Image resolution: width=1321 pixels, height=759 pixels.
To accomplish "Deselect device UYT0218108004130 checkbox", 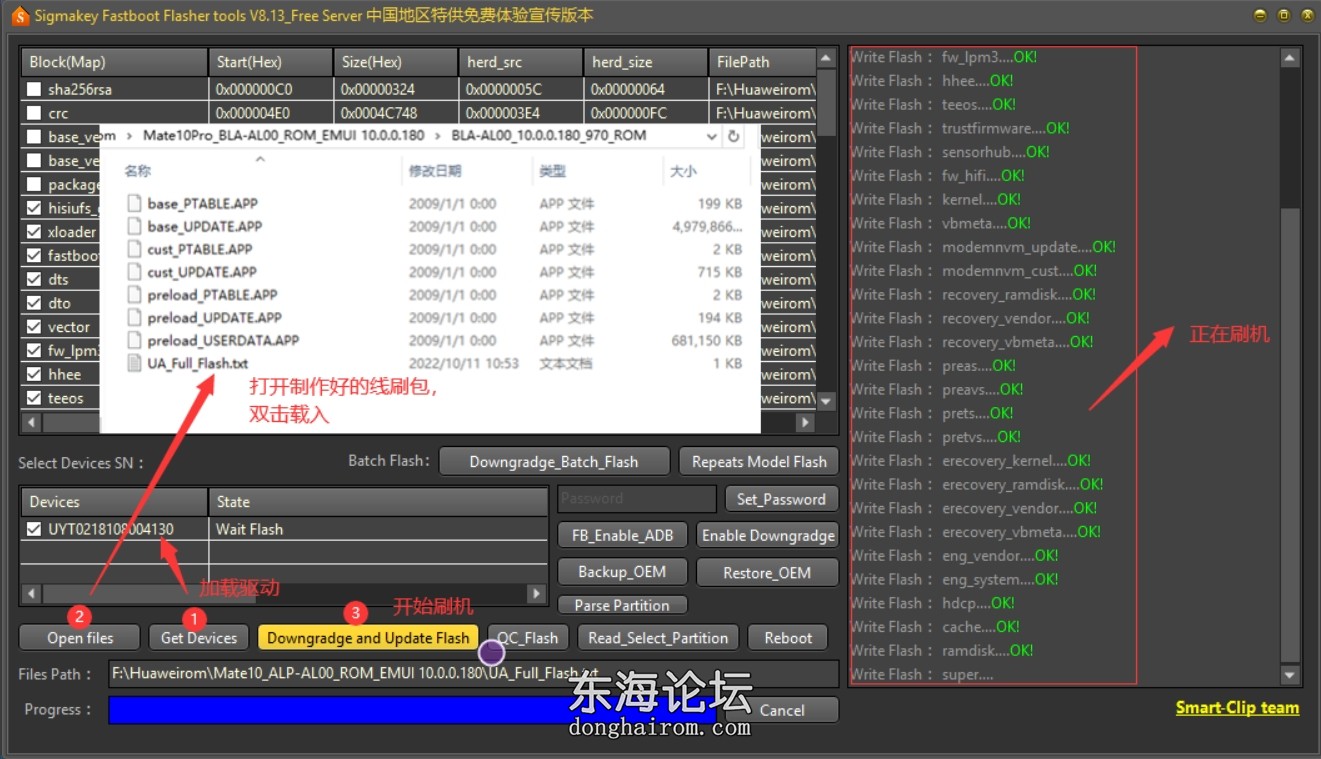I will [34, 529].
